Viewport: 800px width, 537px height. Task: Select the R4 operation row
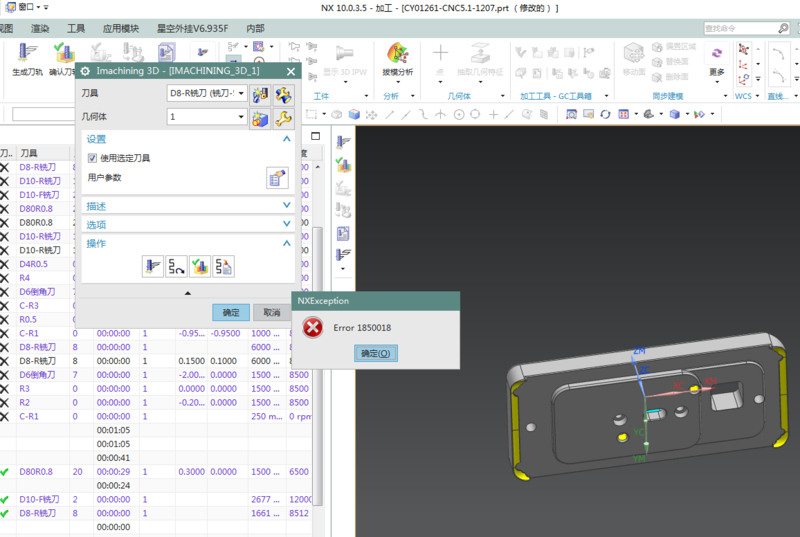(x=38, y=278)
